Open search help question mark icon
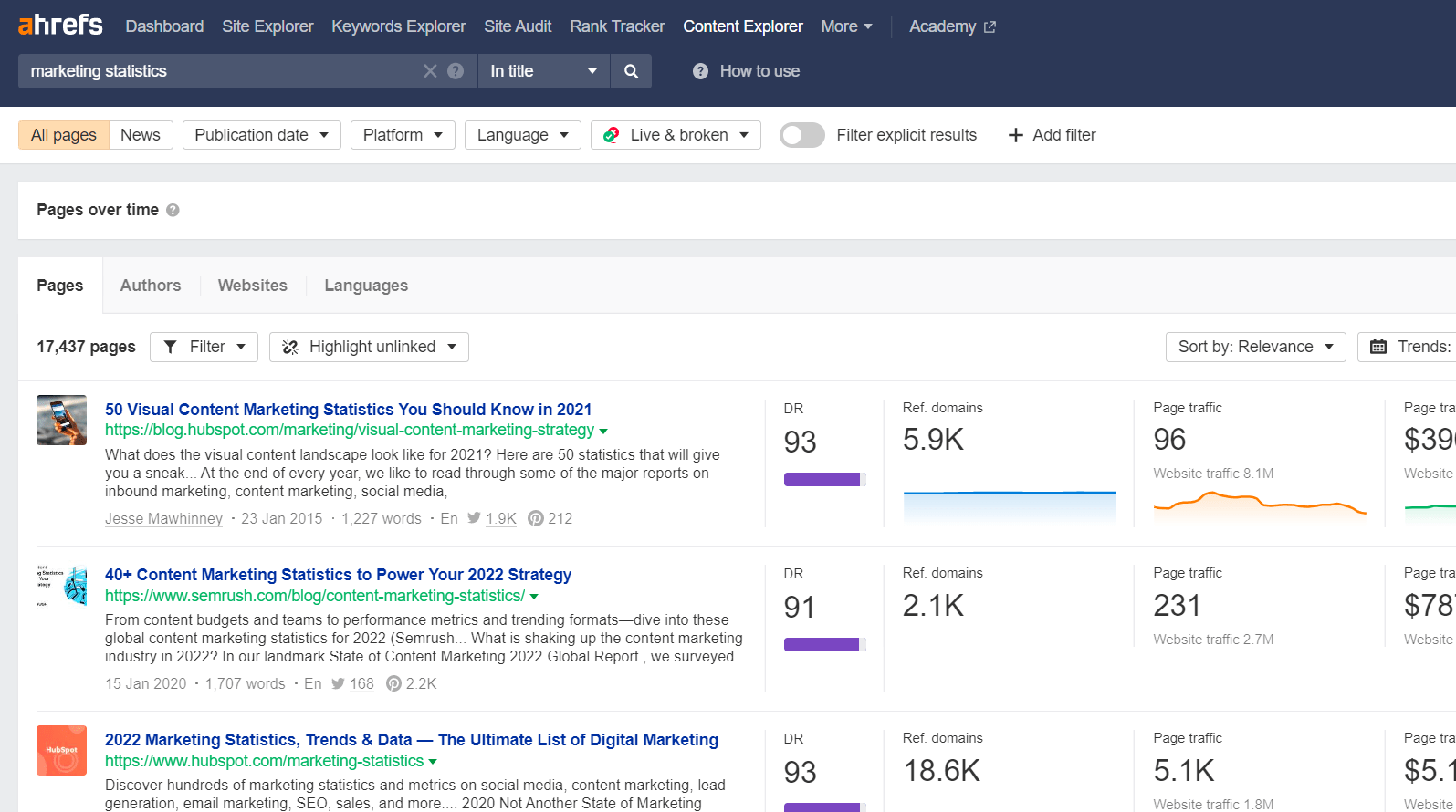The height and width of the screenshot is (812, 1456). point(456,71)
